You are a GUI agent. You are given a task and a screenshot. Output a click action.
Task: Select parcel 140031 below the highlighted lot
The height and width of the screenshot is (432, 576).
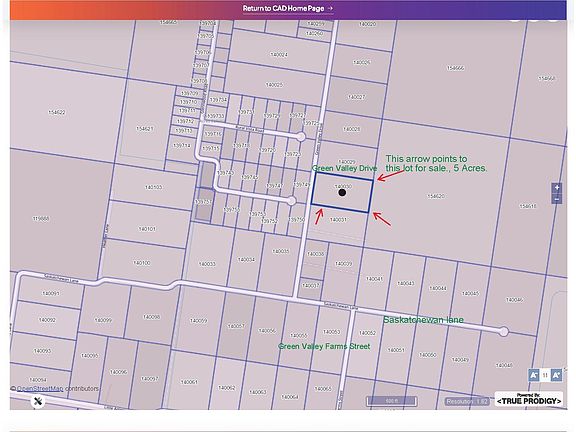tap(338, 220)
